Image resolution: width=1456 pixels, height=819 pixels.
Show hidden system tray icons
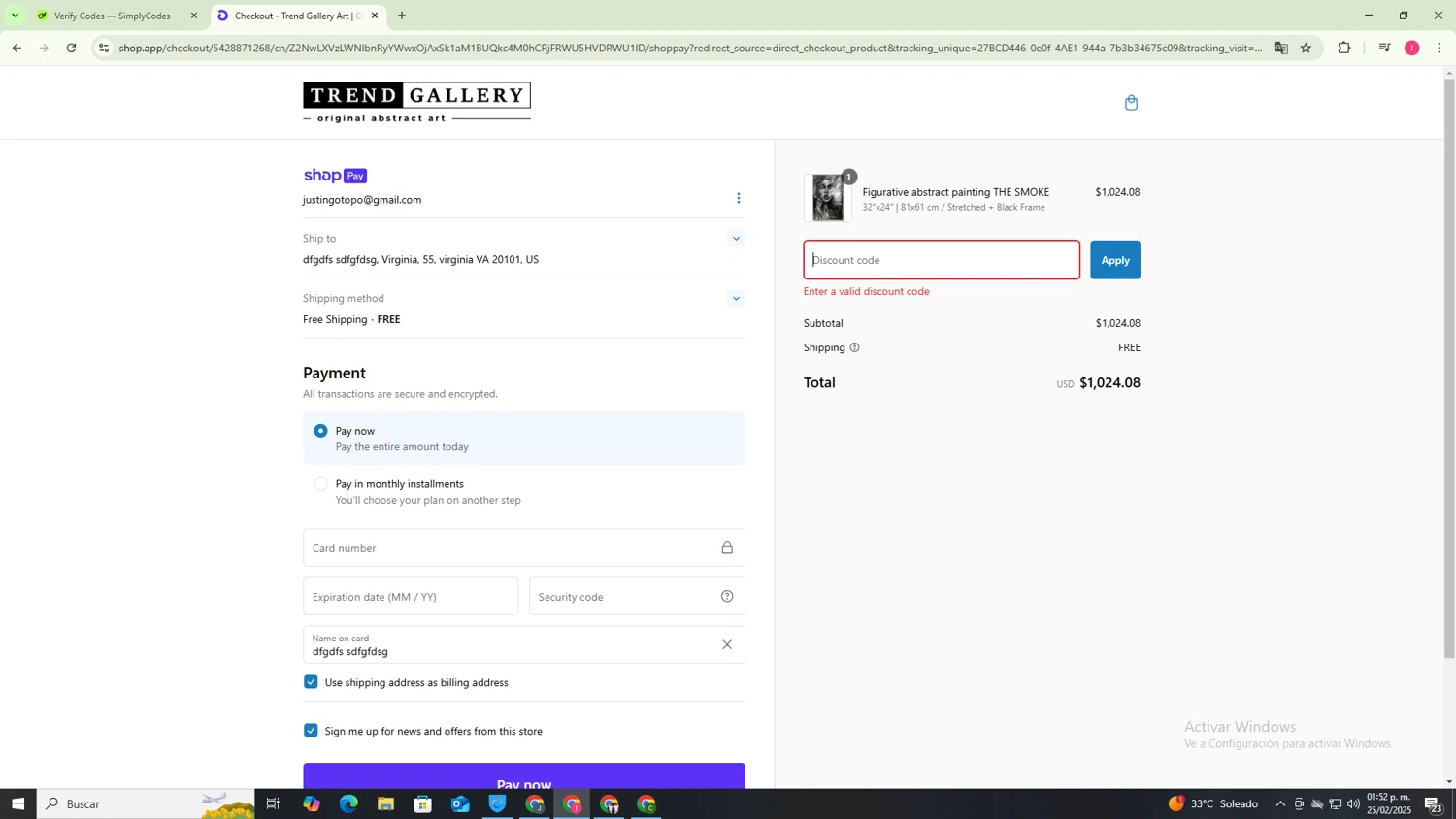1280,804
